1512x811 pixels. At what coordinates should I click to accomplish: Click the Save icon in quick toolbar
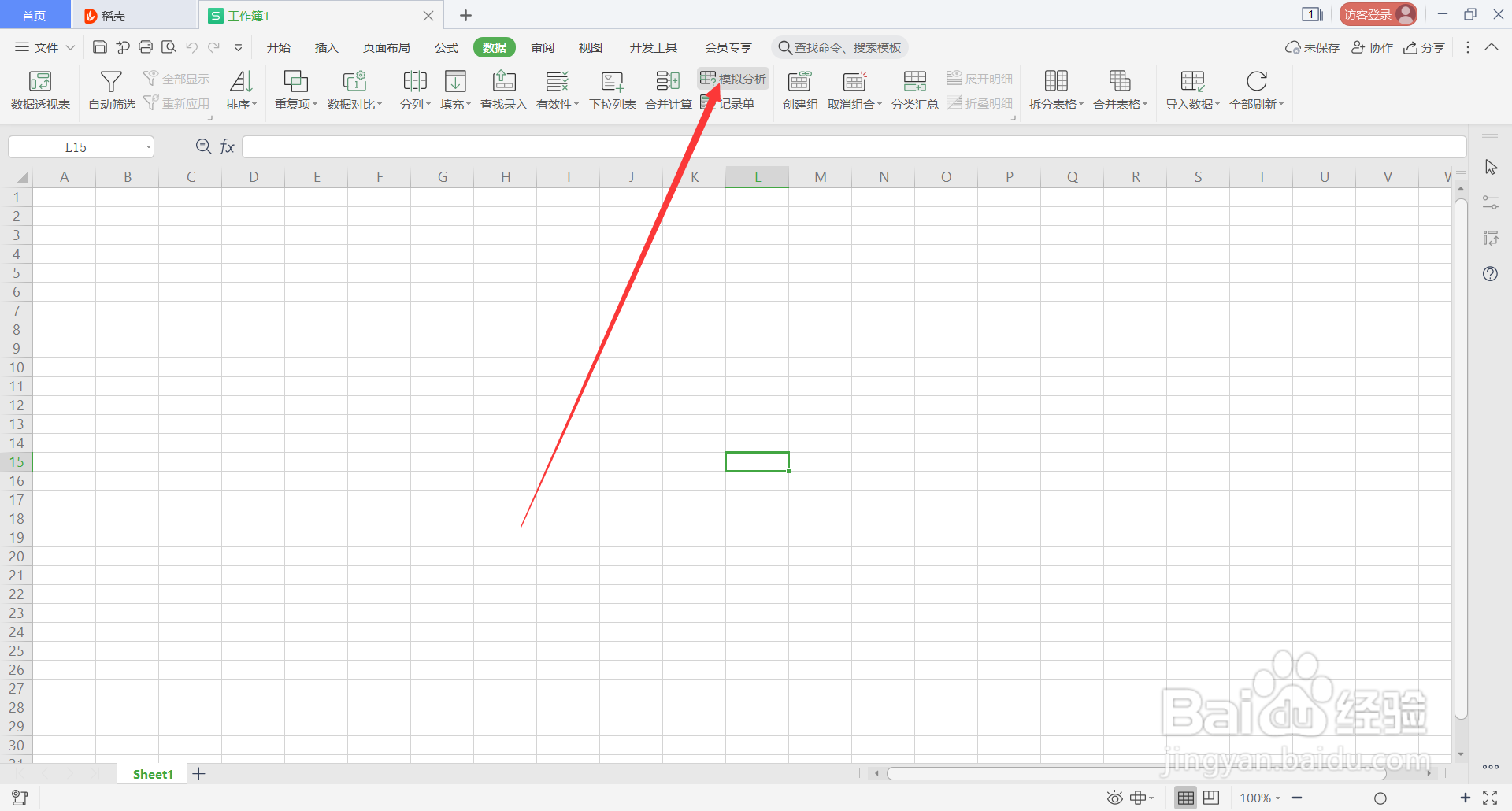click(x=100, y=47)
